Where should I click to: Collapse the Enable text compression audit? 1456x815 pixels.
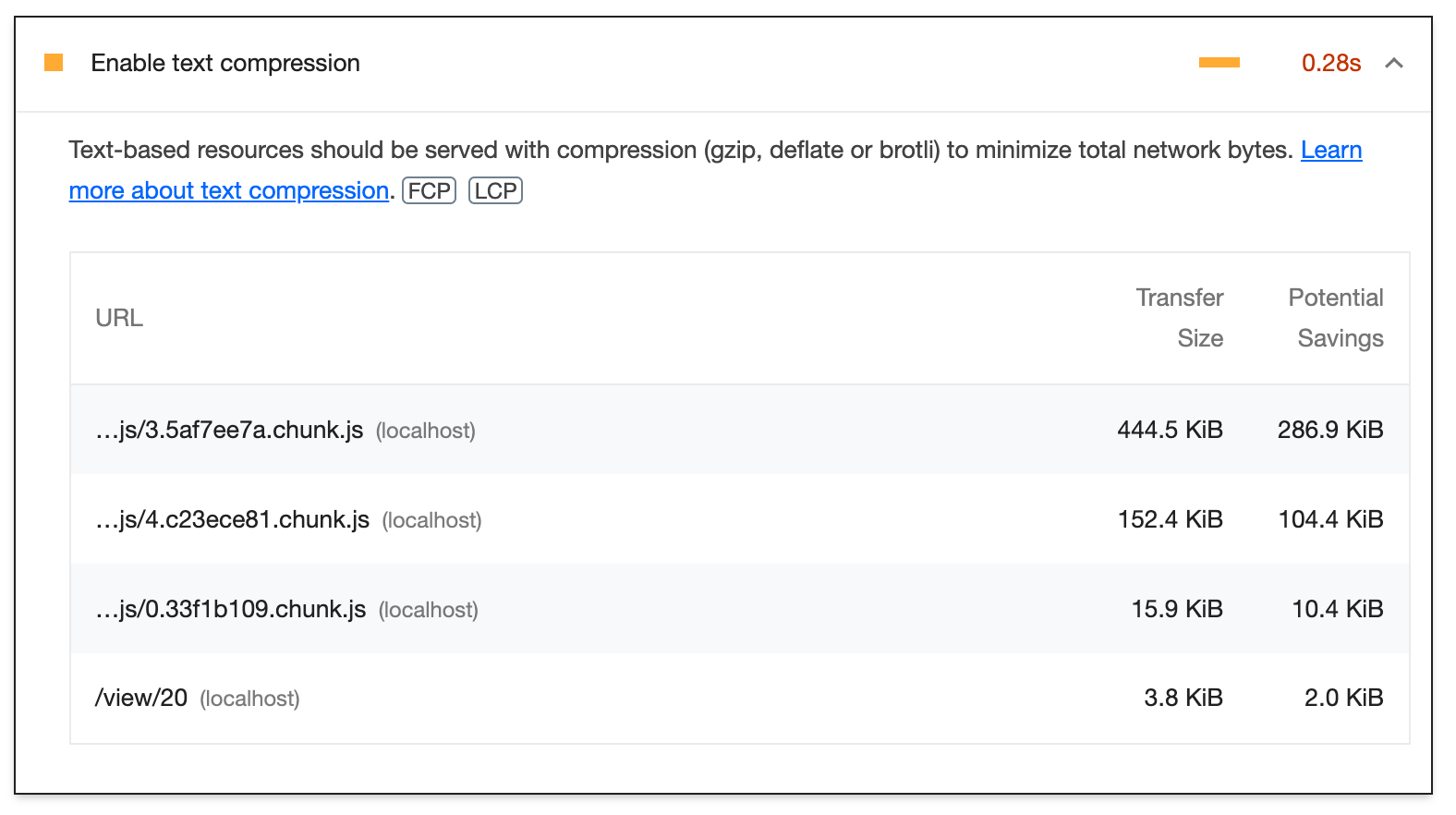(x=1394, y=63)
